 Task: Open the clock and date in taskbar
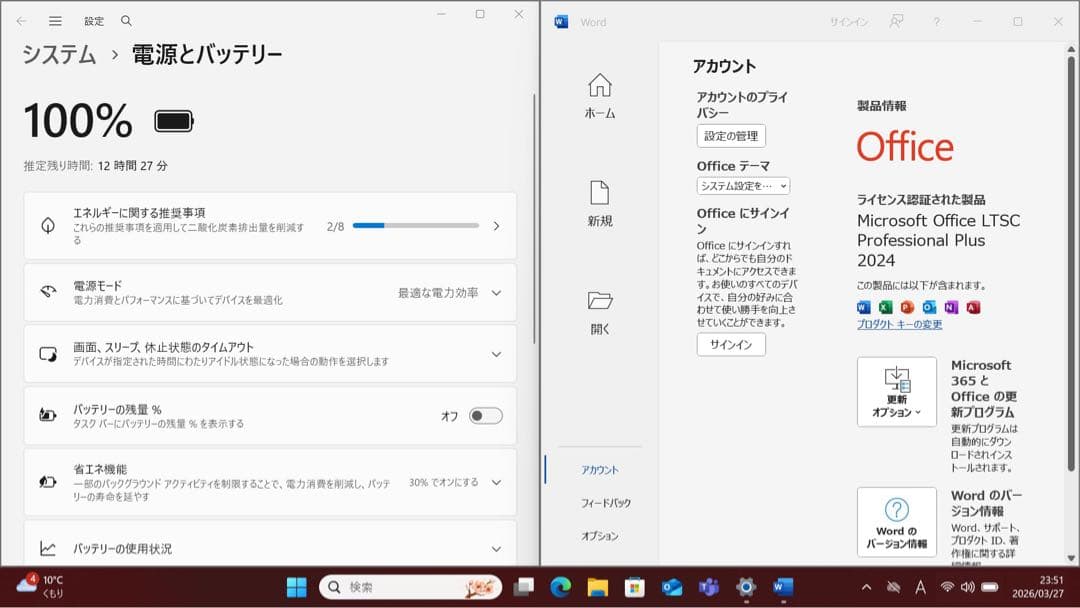(x=1038, y=587)
